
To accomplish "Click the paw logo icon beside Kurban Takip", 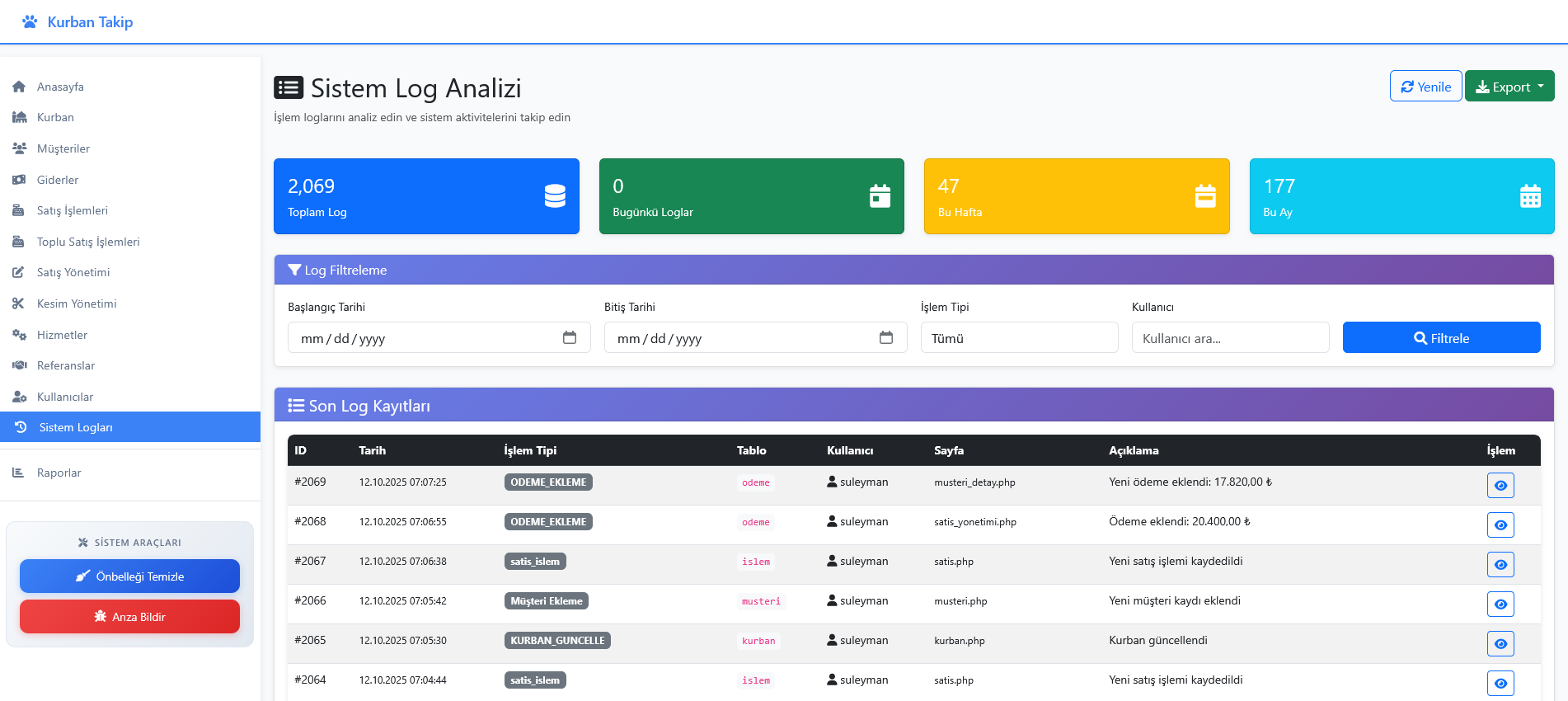I will click(x=30, y=22).
